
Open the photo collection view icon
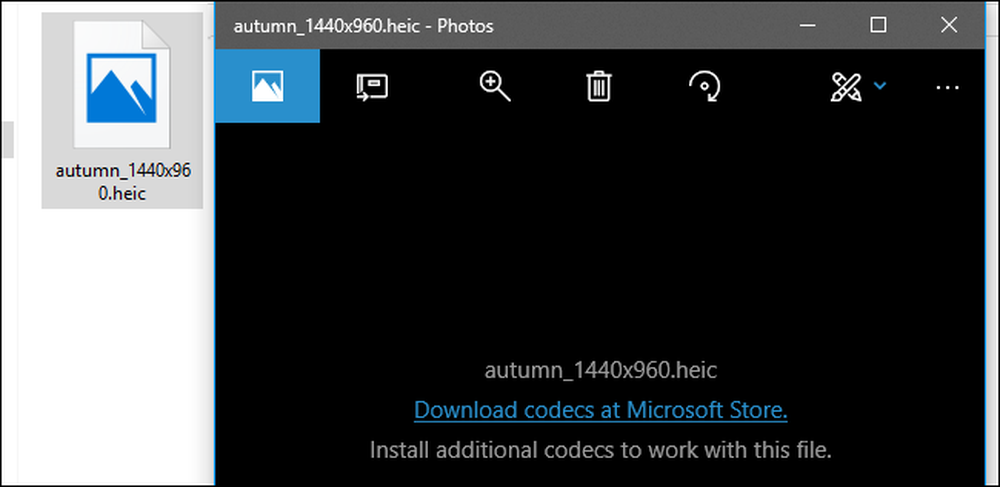(267, 86)
